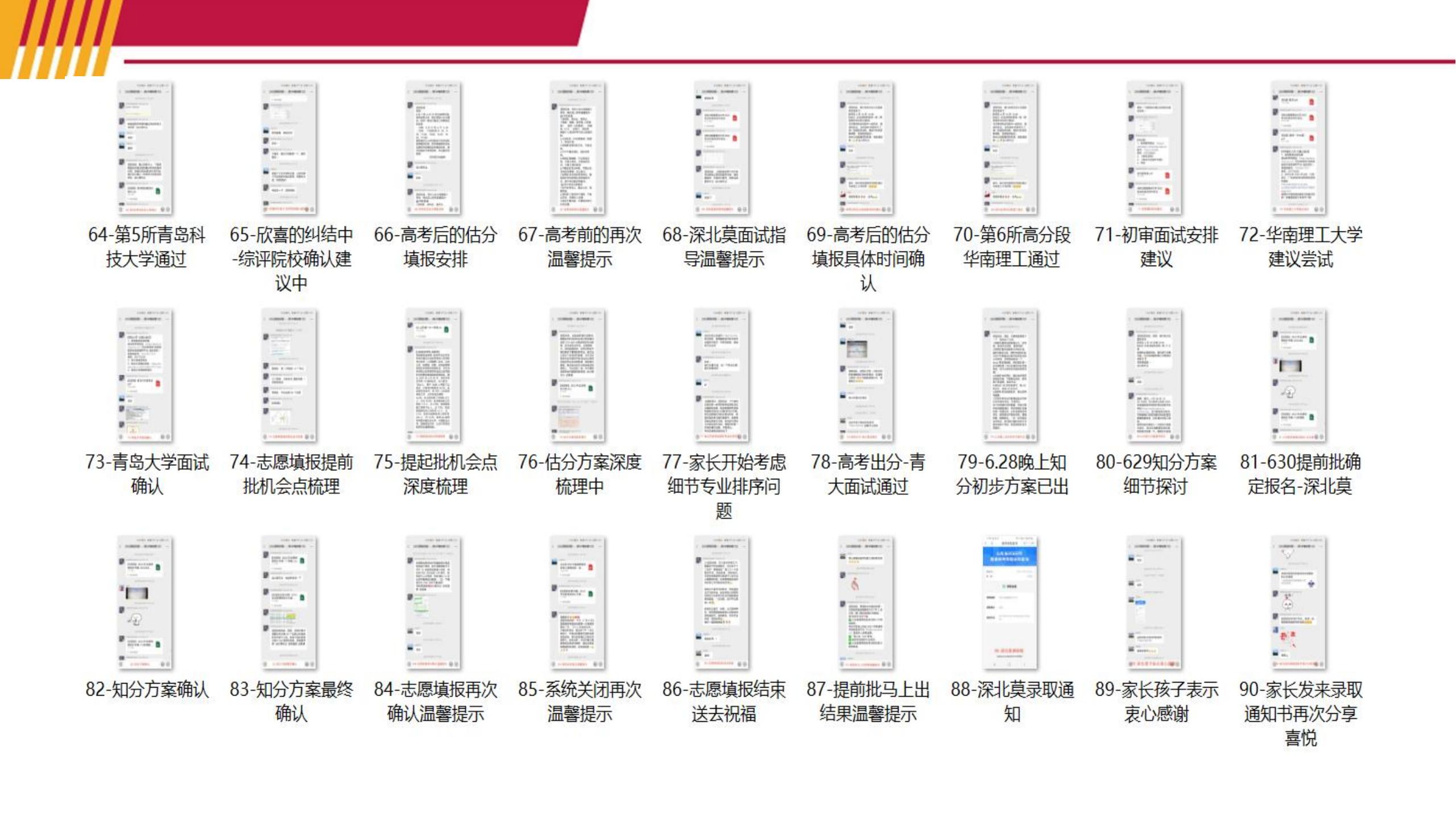Select caption text 76-估分方案深度梳理中

579,474
